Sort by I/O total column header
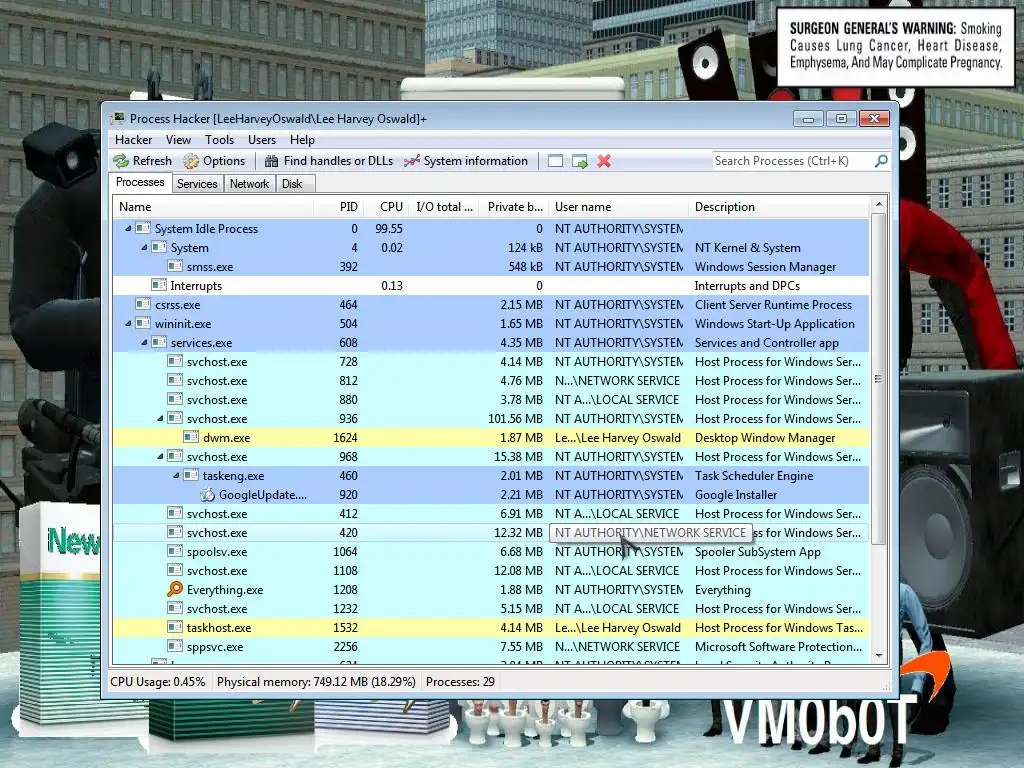Image resolution: width=1024 pixels, height=768 pixels. click(x=444, y=206)
